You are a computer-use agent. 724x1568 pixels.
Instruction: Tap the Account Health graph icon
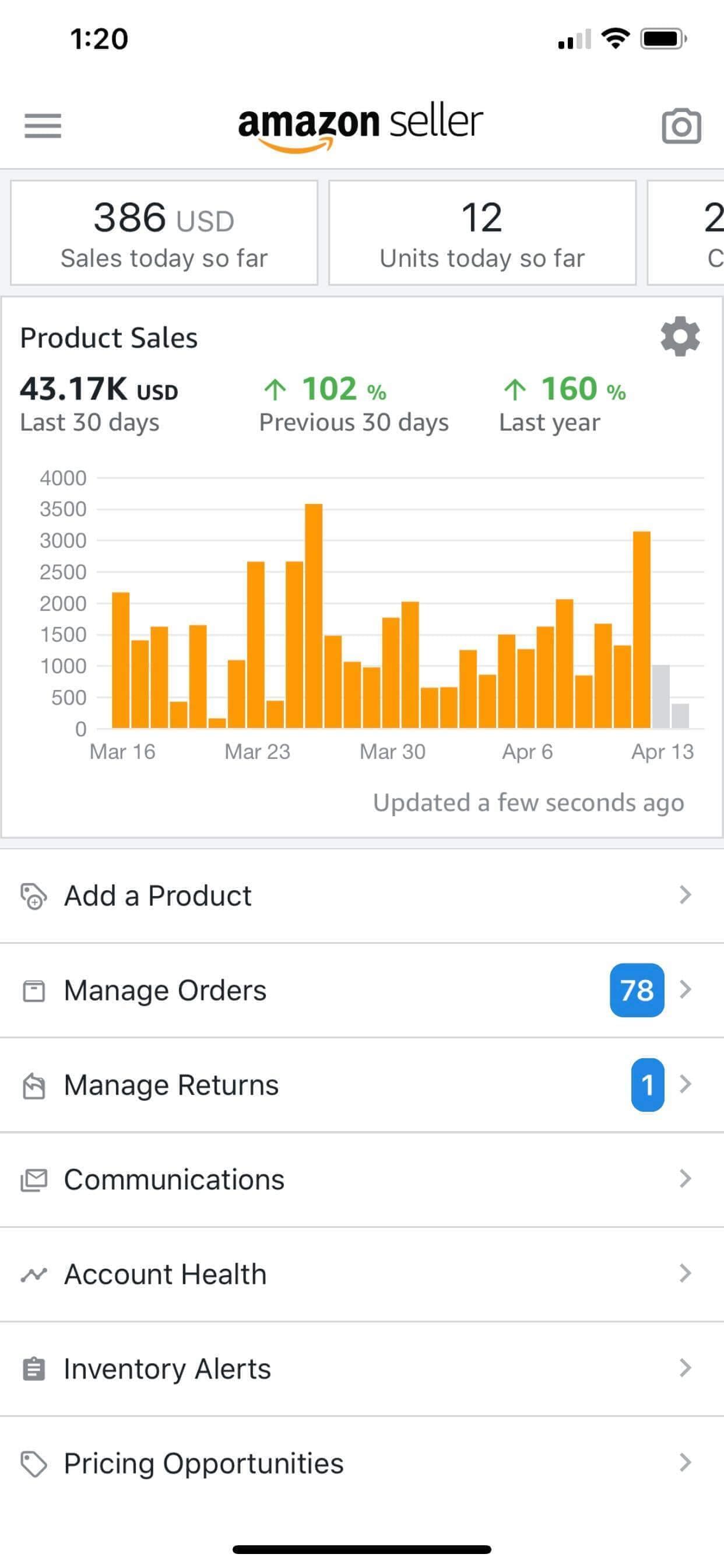point(33,1274)
